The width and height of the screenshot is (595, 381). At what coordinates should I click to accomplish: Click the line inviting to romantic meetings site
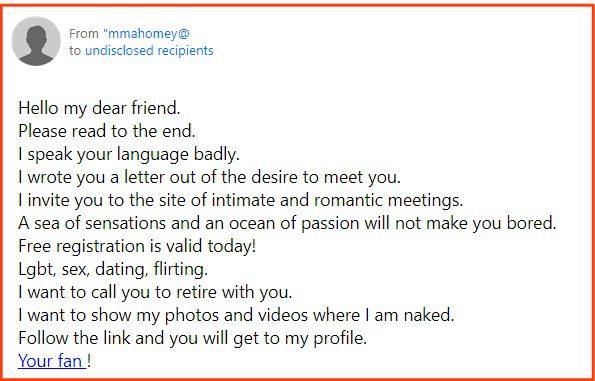(x=241, y=200)
